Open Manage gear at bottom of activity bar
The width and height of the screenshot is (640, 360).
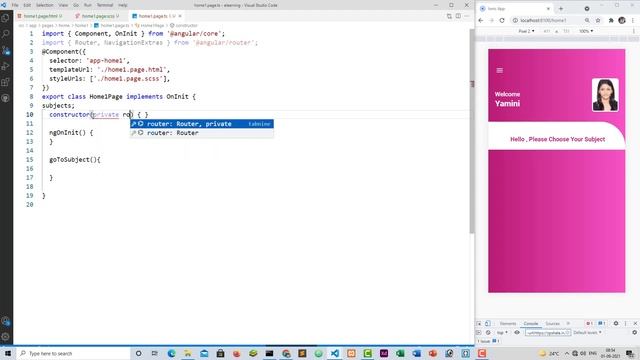(5, 337)
